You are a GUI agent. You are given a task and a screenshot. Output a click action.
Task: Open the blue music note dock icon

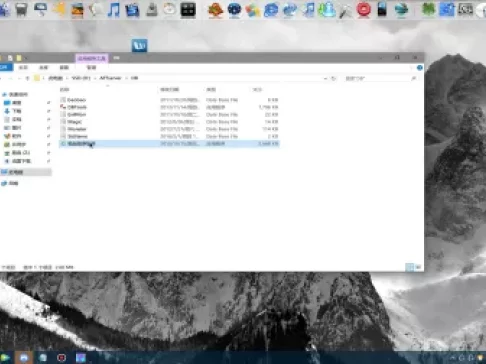[x=114, y=9]
